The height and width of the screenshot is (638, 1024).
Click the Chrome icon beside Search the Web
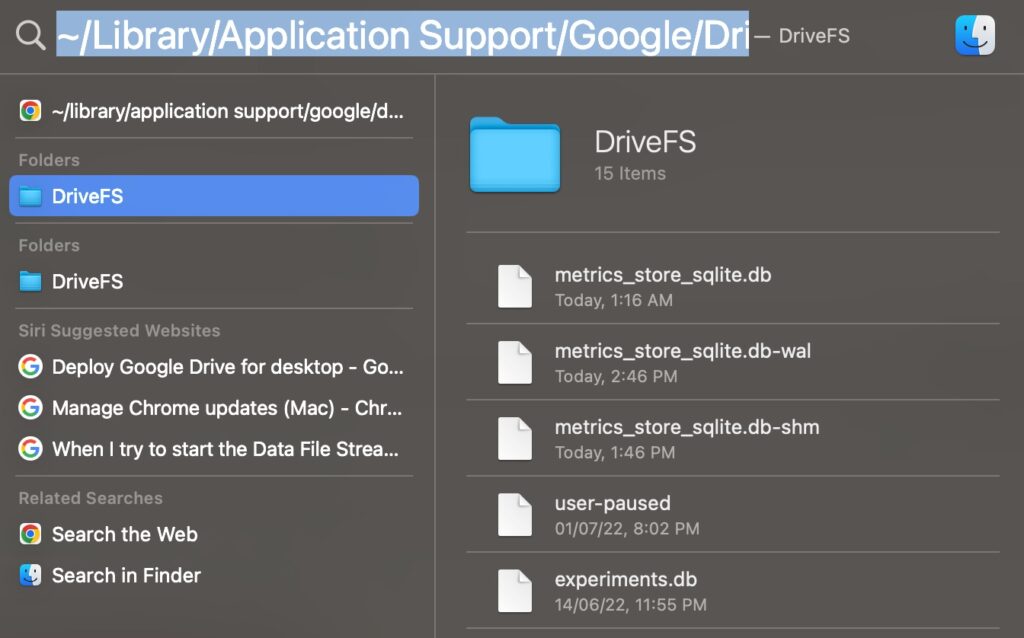(29, 534)
